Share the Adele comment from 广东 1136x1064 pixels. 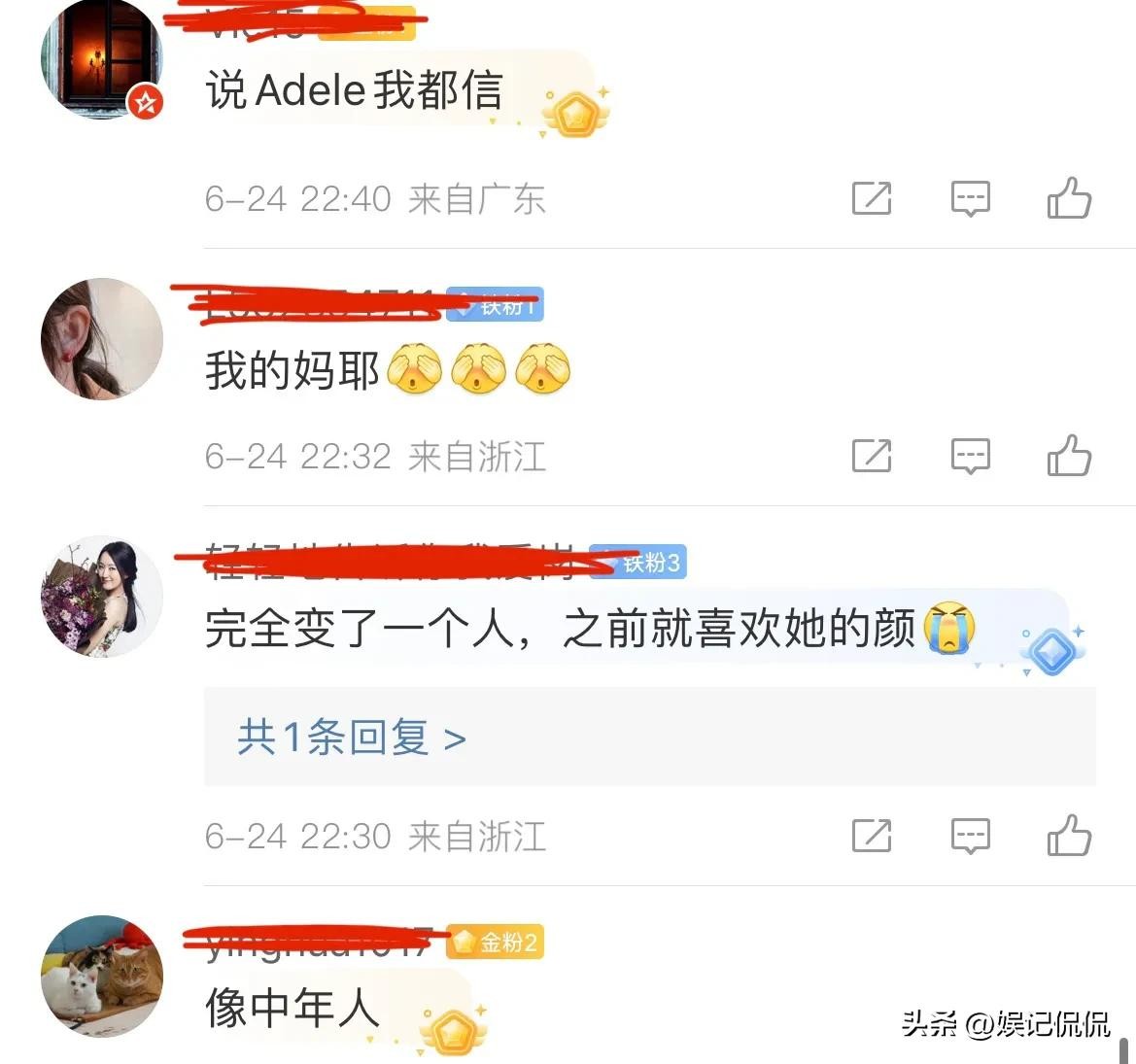(x=872, y=198)
